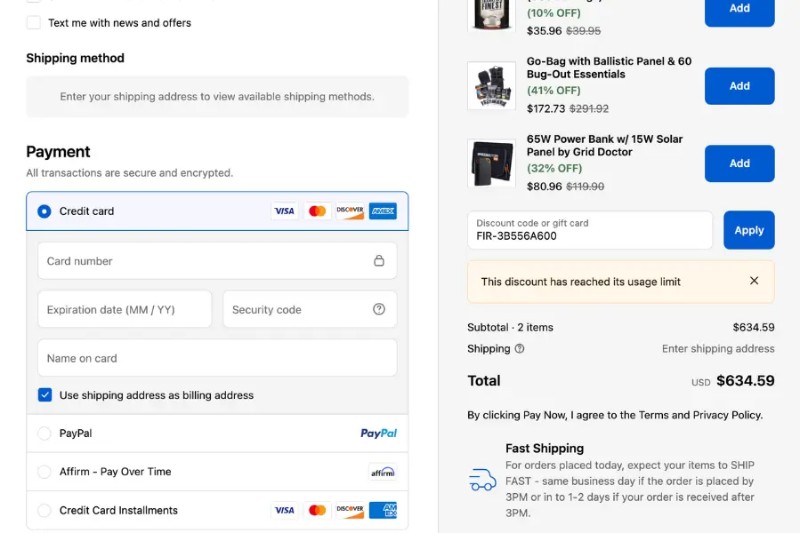Click the '(32% OFF)' discount label
This screenshot has height=533, width=800.
point(554,168)
